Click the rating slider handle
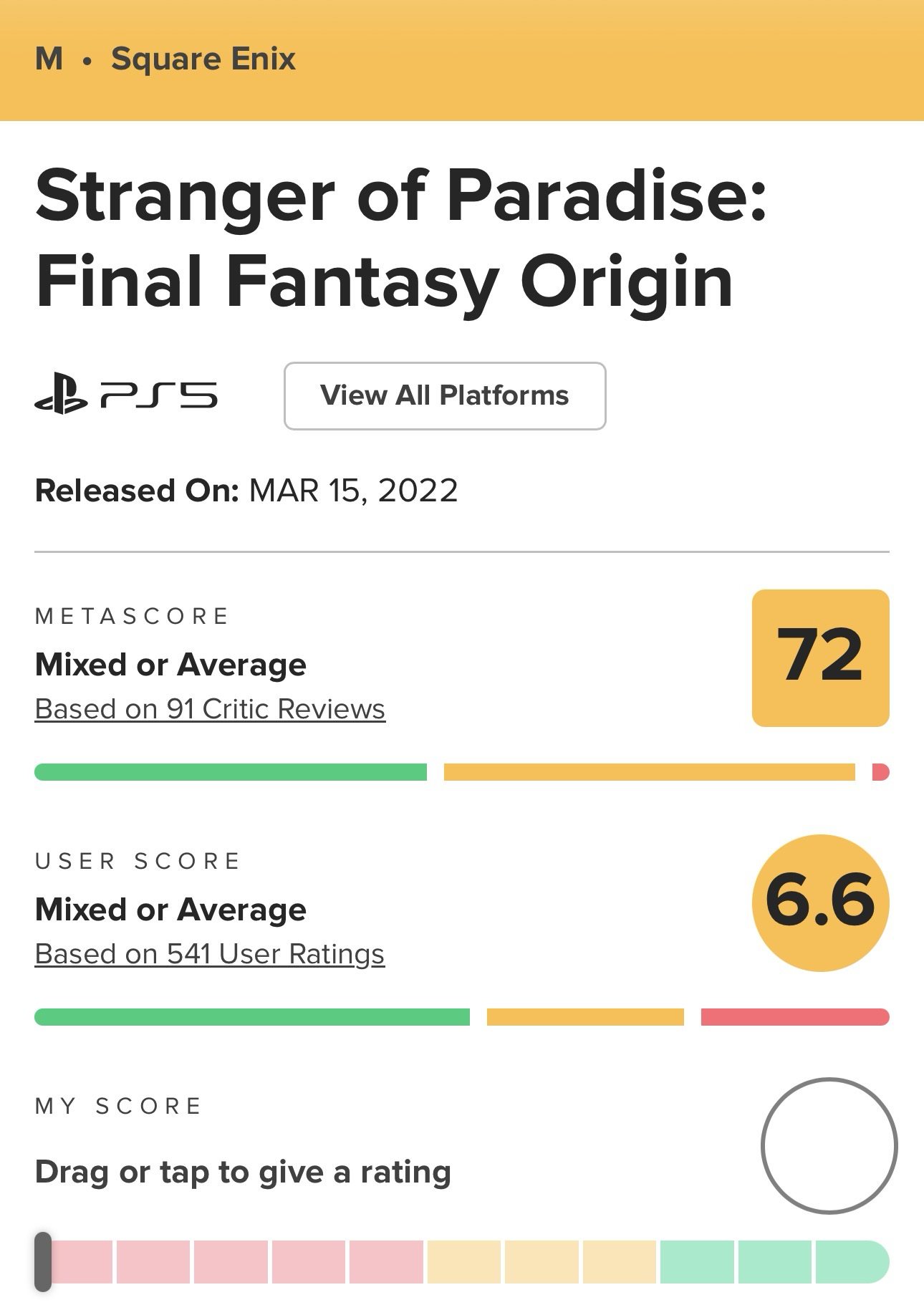Viewport: 924px width, 1305px height. pyautogui.click(x=43, y=1262)
